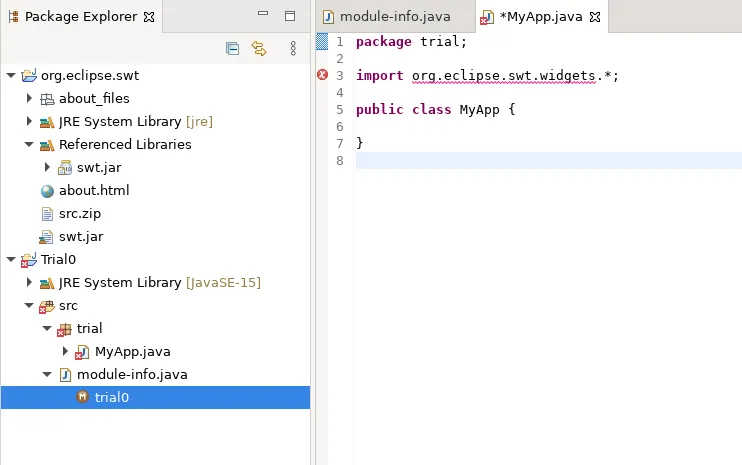The width and height of the screenshot is (742, 465).
Task: Click the Collapse All icon in Package Explorer
Action: click(232, 49)
